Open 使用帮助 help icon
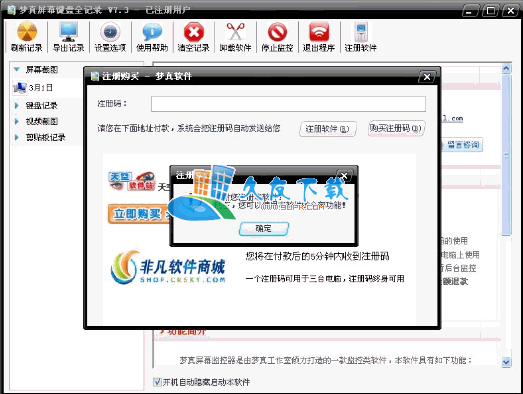This screenshot has width=523, height=394. point(152,37)
